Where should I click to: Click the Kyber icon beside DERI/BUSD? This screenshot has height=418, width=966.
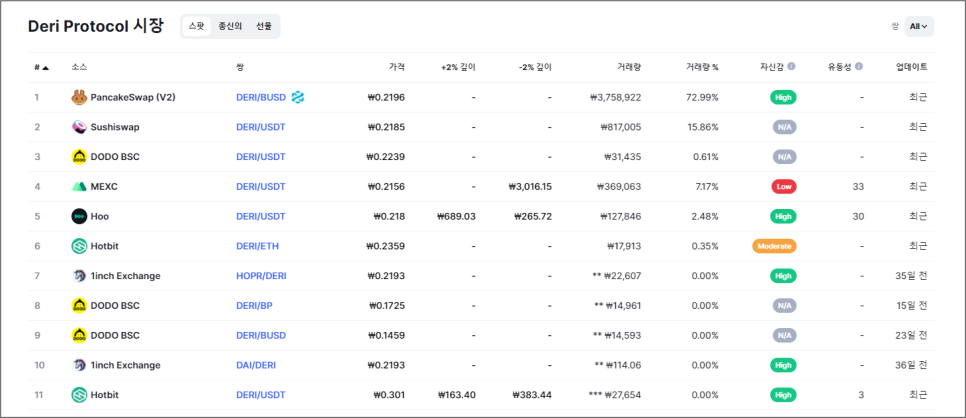pos(298,97)
